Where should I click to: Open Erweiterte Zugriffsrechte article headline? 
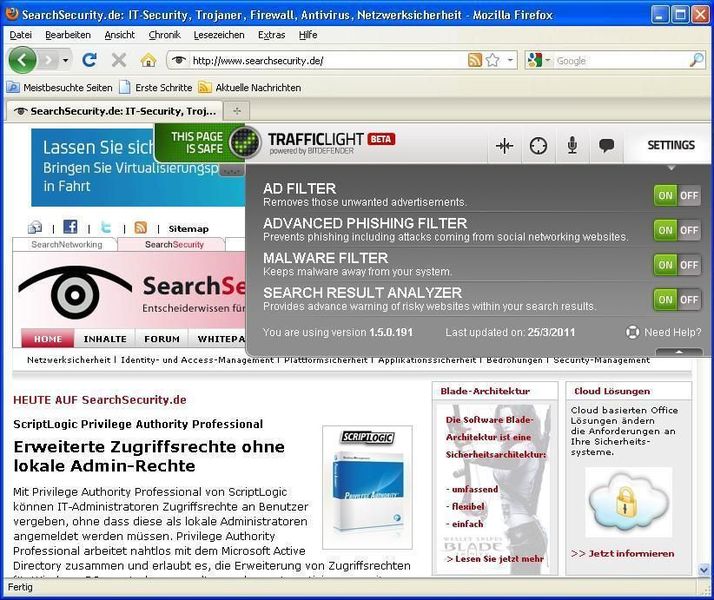149,456
